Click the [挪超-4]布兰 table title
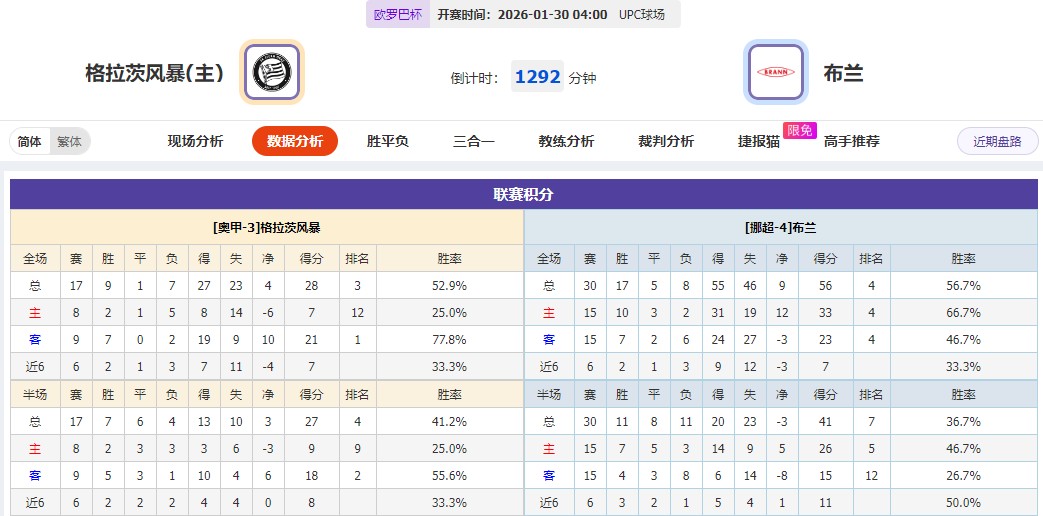The image size is (1043, 516). [780, 227]
